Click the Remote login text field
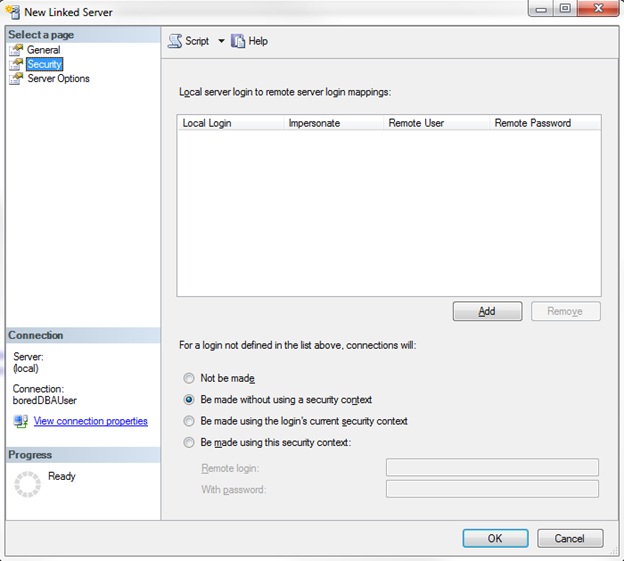 coord(492,468)
